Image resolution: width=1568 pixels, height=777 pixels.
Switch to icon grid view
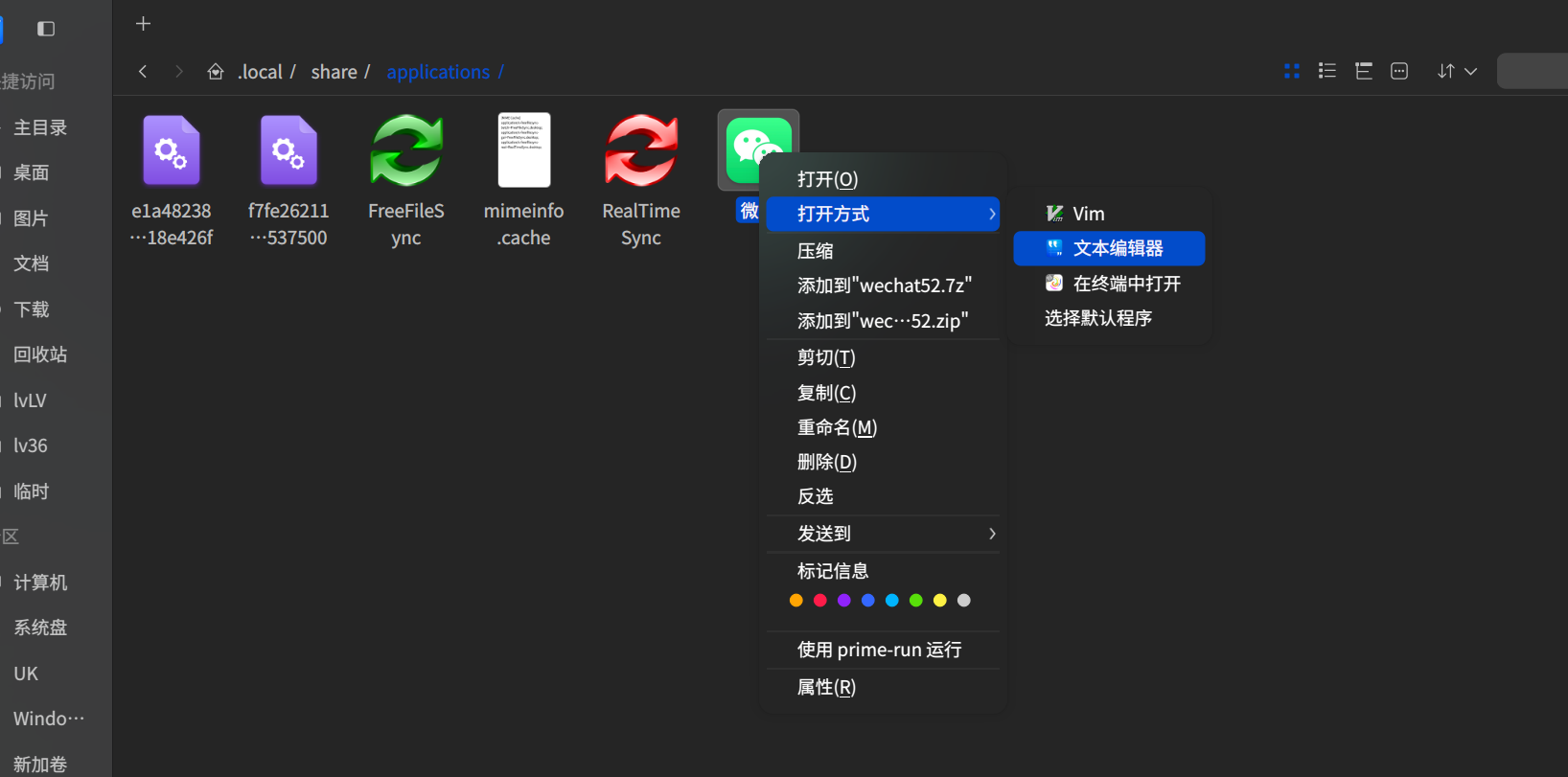point(1292,71)
